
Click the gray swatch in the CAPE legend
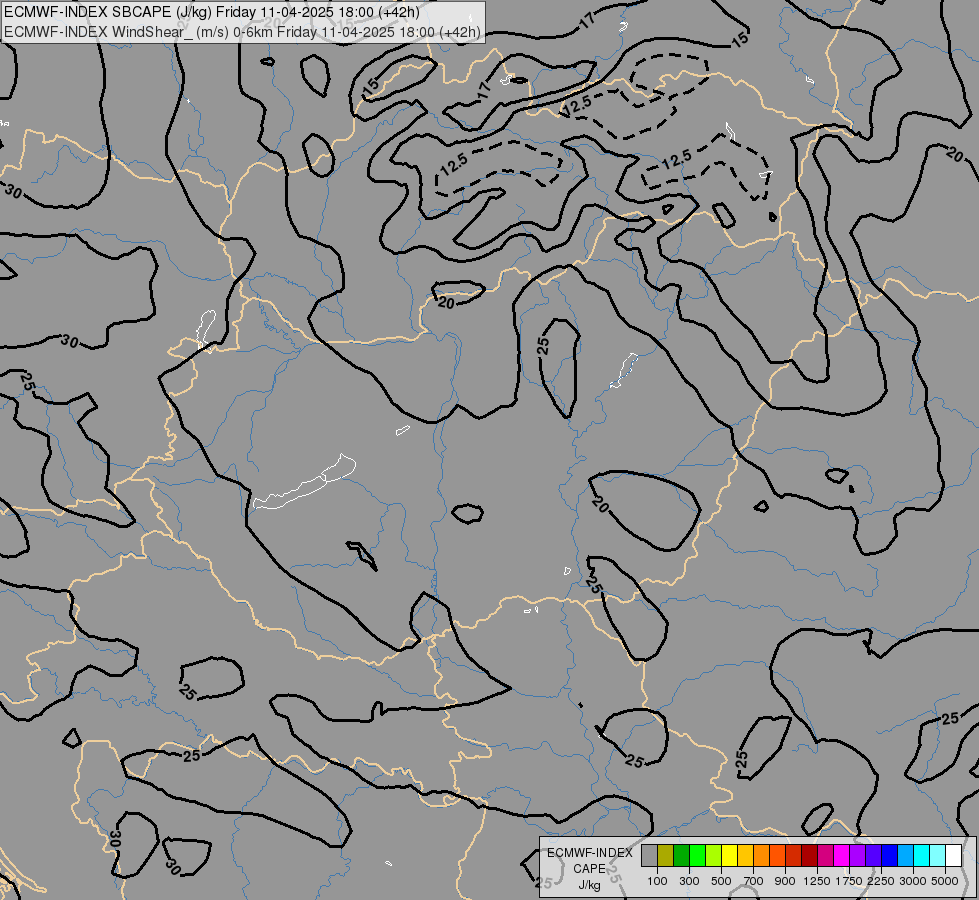[649, 855]
